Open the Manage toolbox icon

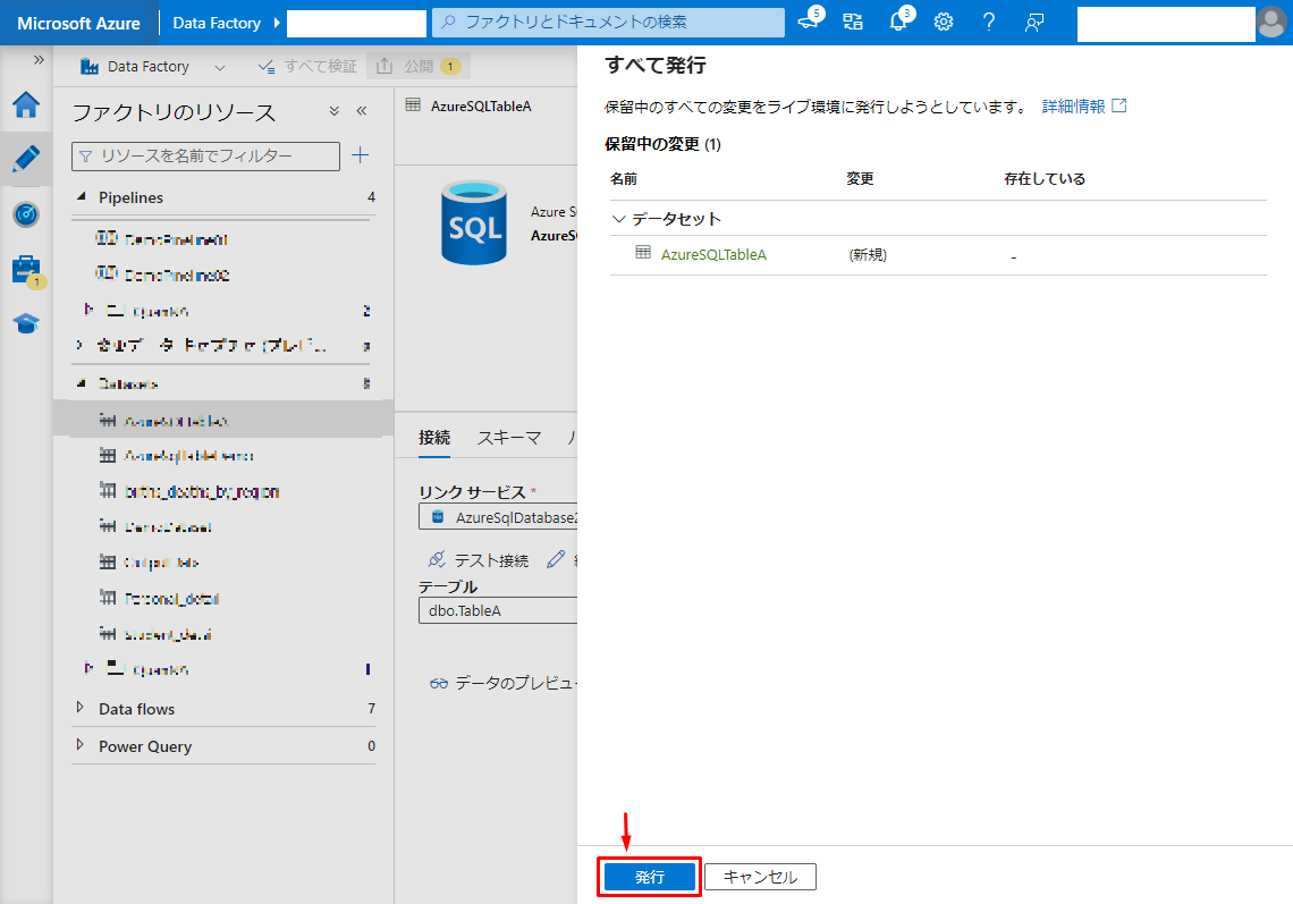click(x=26, y=269)
